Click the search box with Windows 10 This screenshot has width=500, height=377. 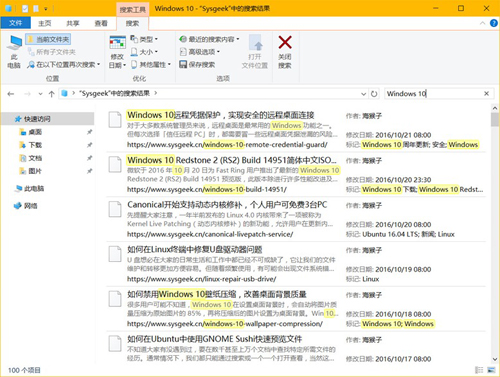click(x=433, y=94)
